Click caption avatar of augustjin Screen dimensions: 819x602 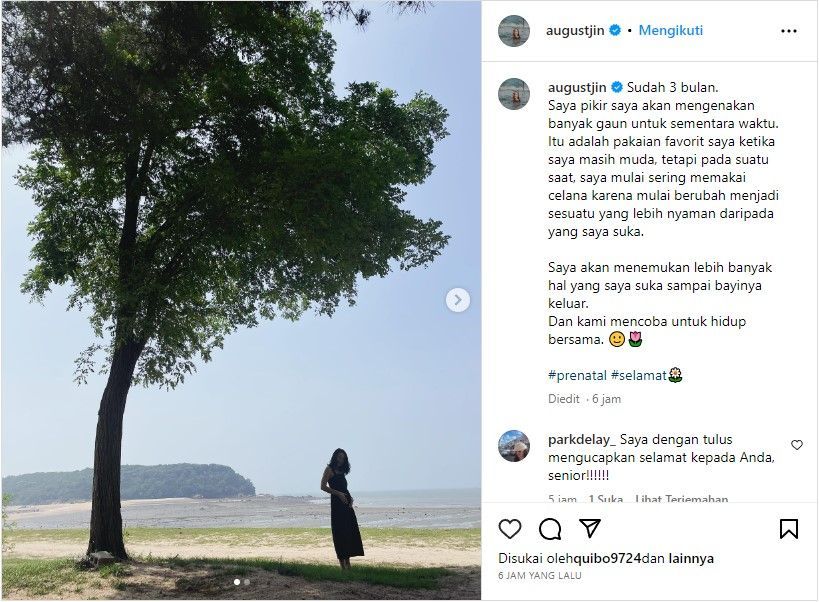tap(514, 93)
